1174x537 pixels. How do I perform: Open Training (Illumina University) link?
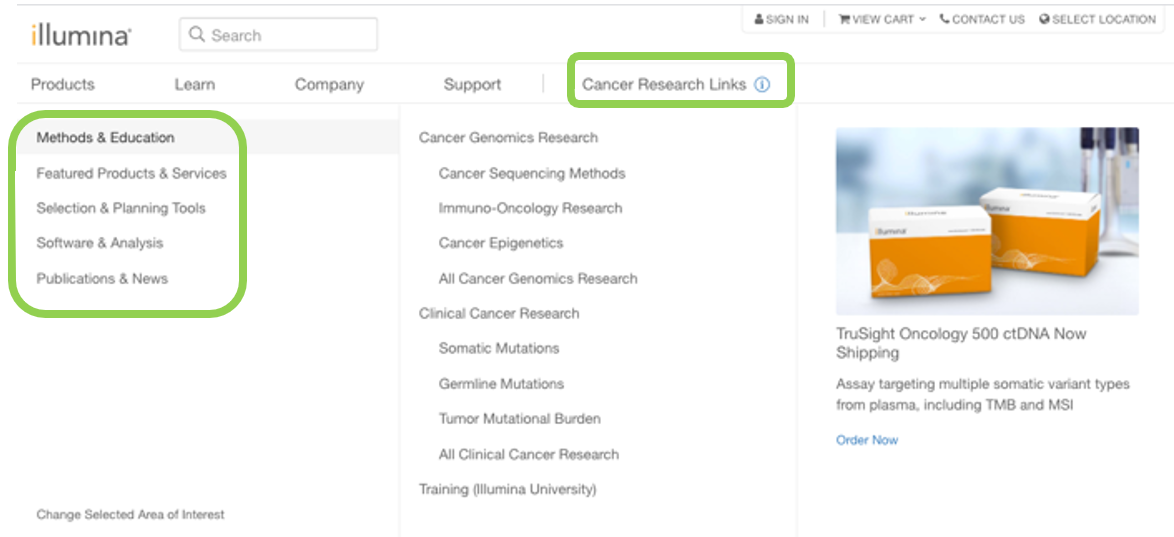click(507, 489)
